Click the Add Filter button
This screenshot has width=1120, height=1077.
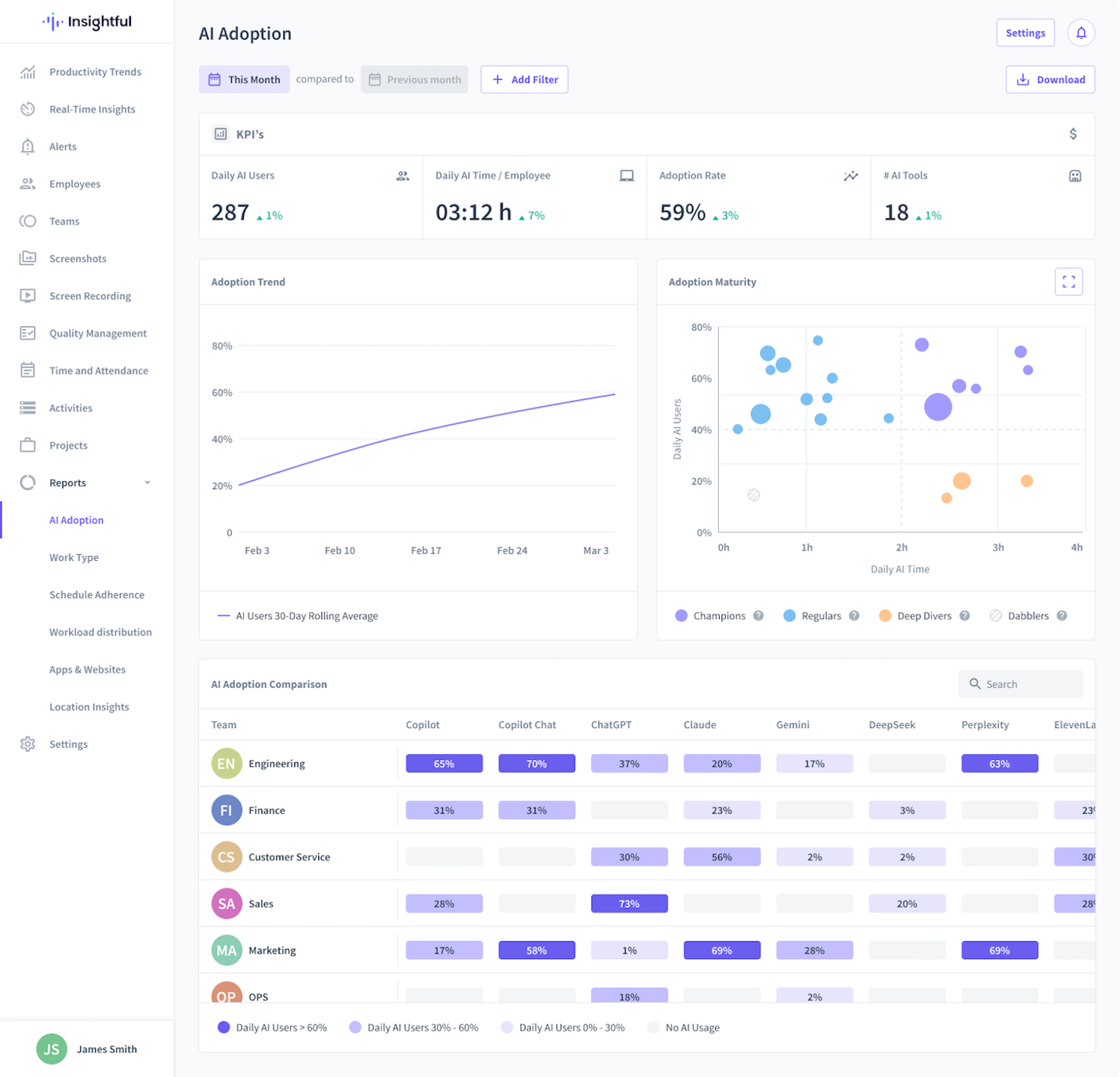pyautogui.click(x=524, y=79)
